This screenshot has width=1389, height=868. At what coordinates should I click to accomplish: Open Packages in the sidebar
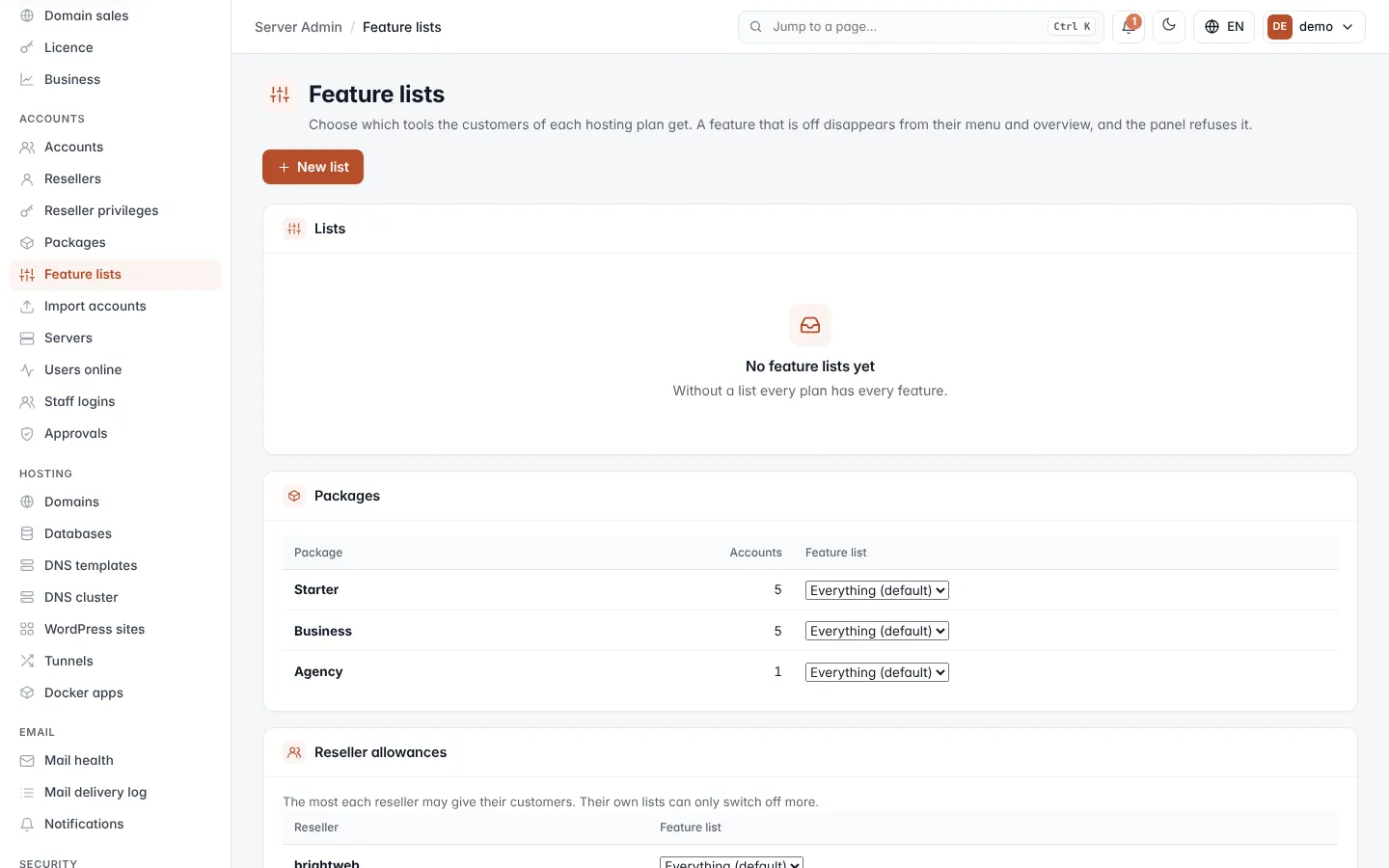[x=116, y=242]
